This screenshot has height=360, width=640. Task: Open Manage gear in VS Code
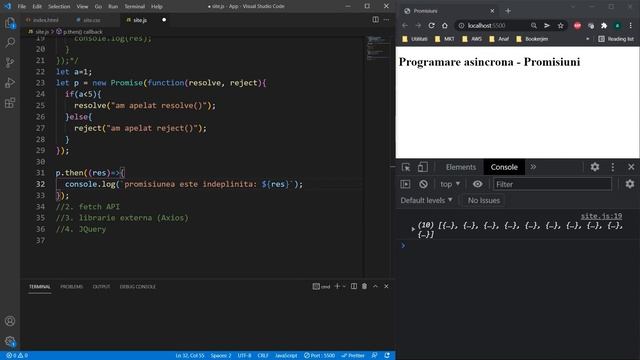tap(10, 341)
